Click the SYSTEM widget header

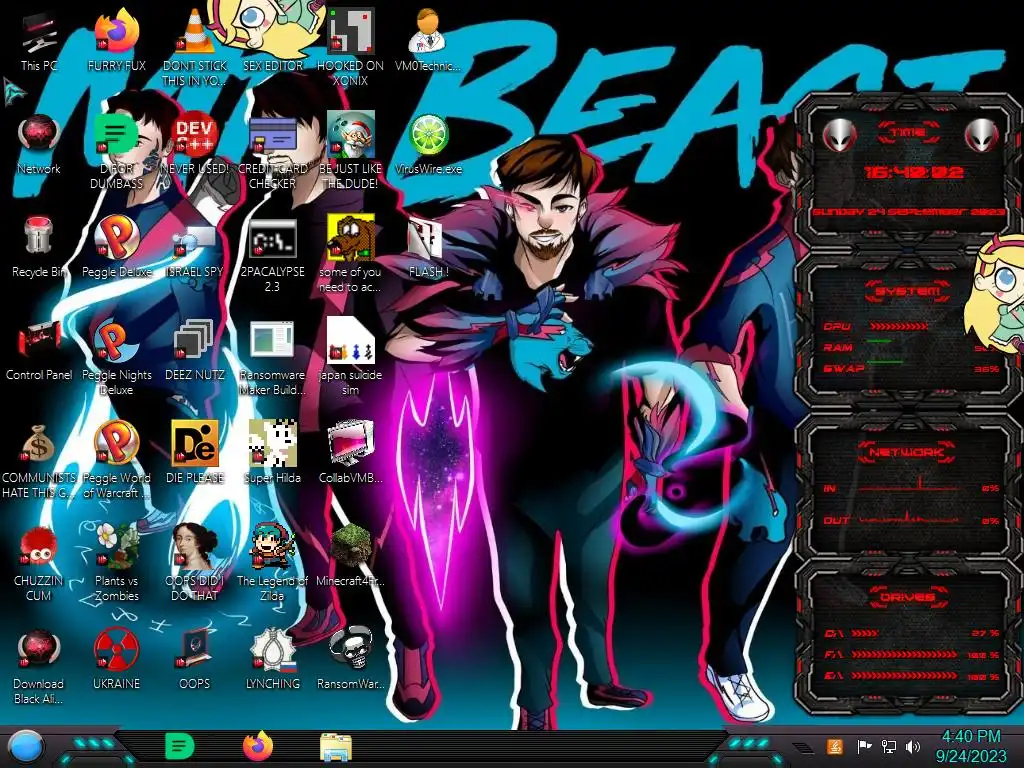click(x=908, y=291)
